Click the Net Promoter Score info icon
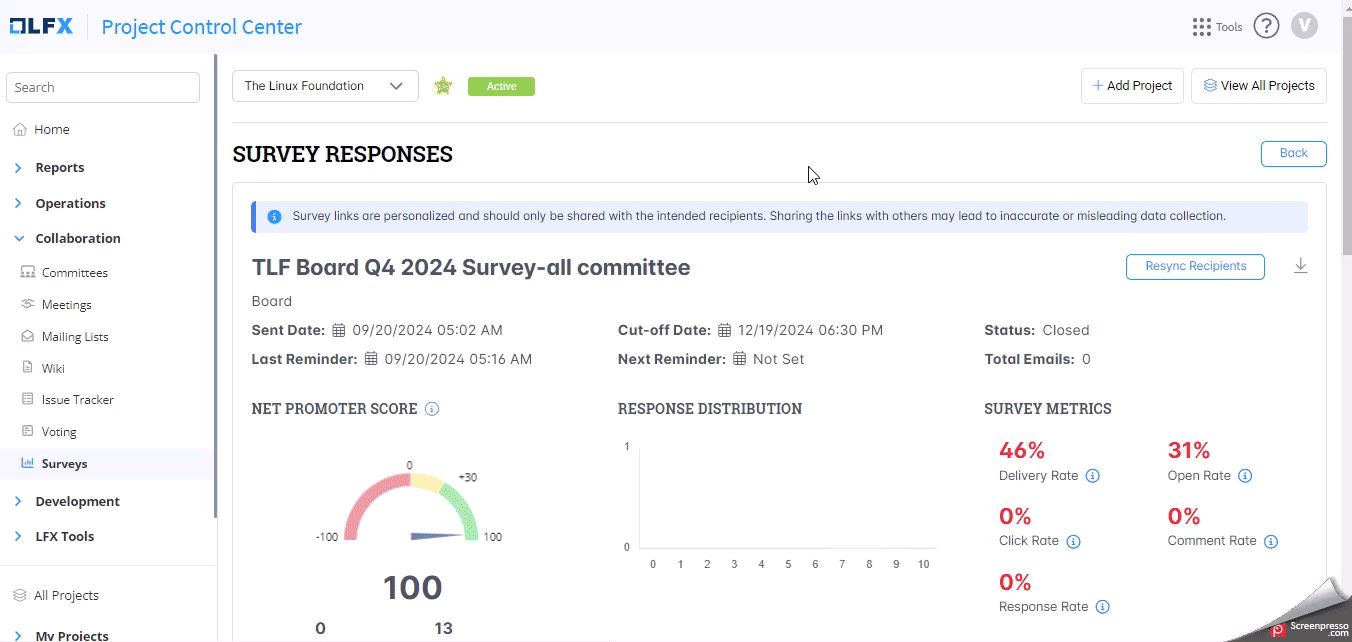 (432, 409)
